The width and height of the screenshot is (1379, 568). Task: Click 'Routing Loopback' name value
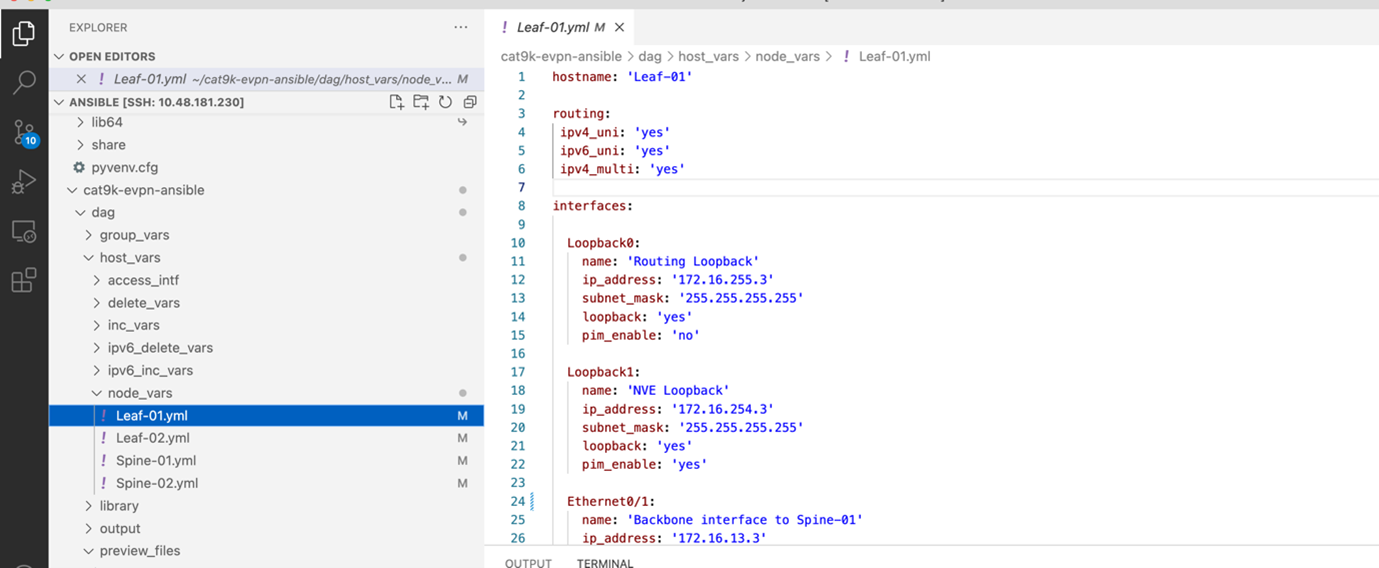692,261
